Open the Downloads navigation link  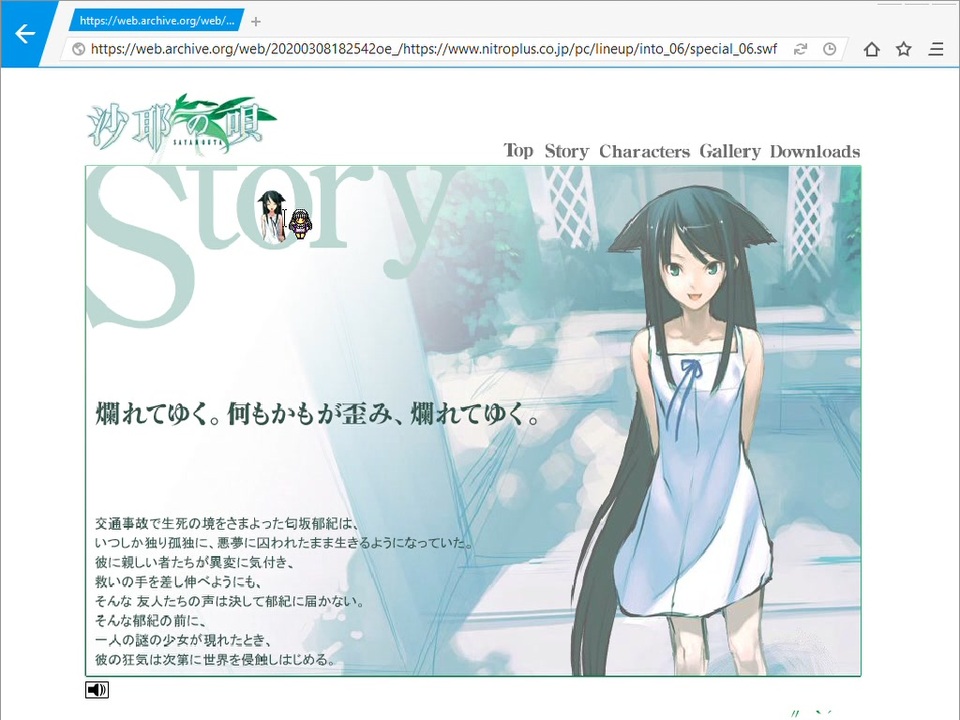(x=815, y=151)
